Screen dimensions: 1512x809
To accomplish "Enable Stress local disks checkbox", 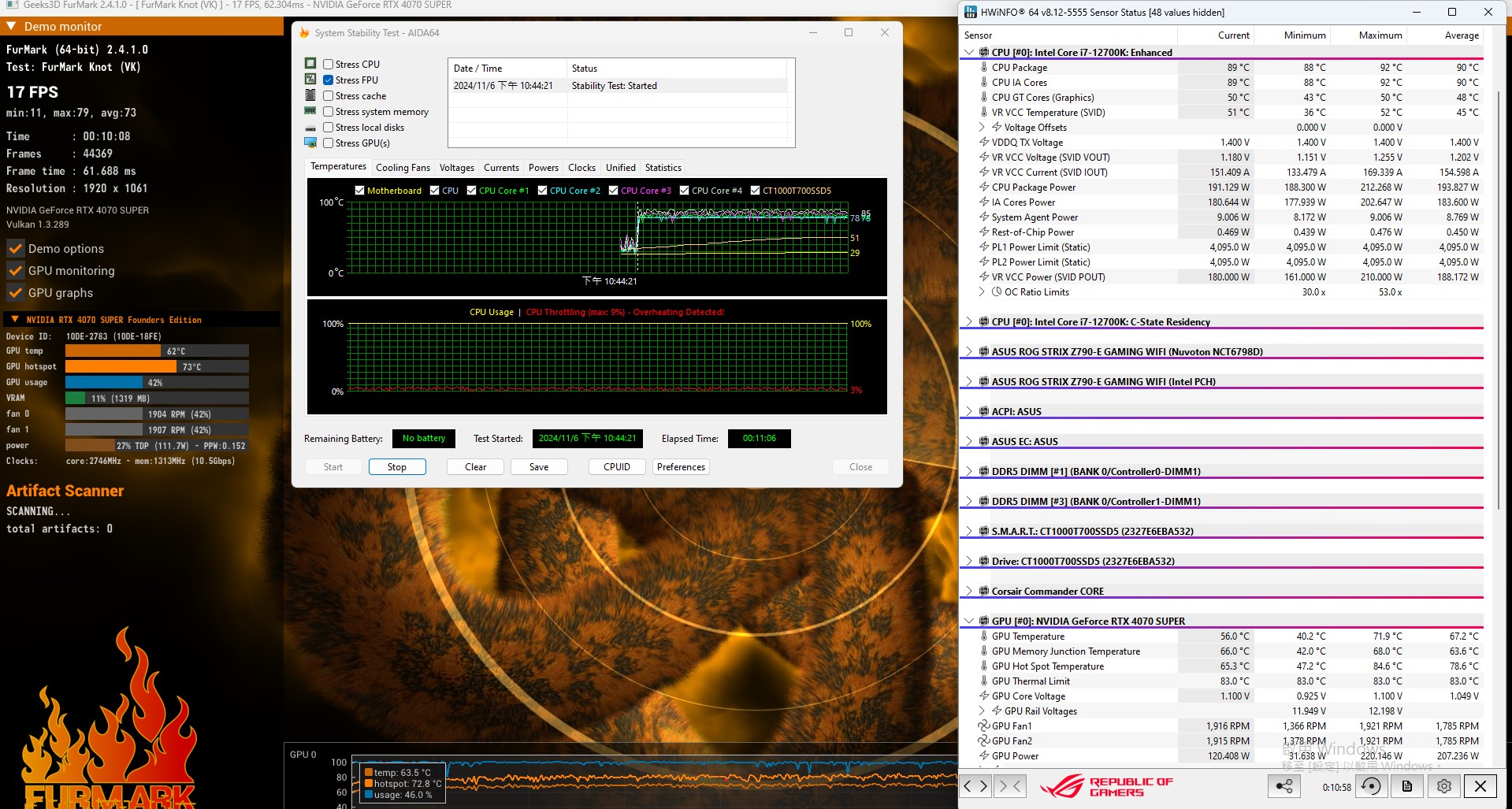I will [x=329, y=127].
